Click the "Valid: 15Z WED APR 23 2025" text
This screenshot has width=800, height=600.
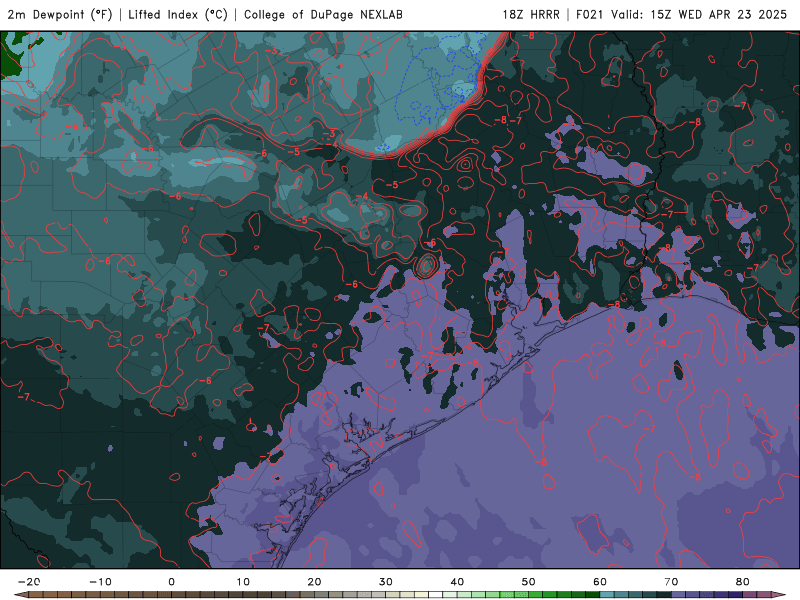pos(699,15)
